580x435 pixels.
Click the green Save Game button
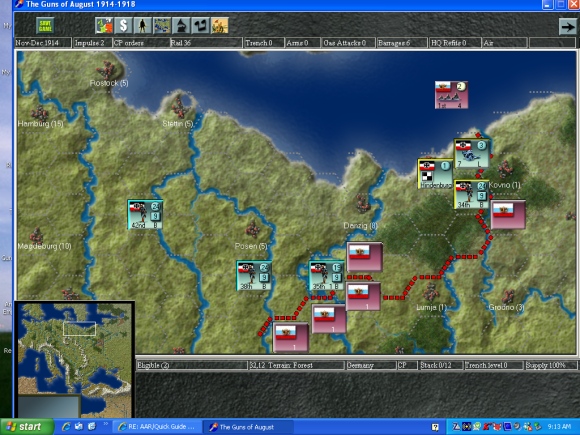pos(45,26)
